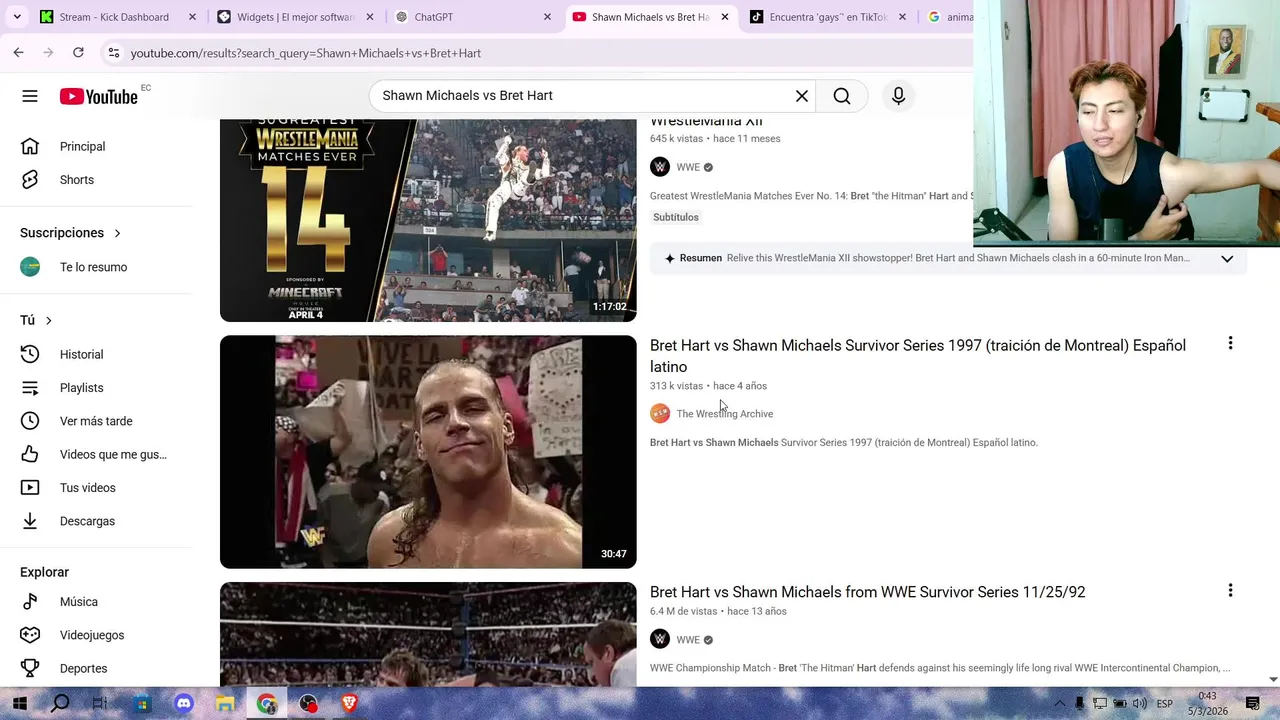
Task: Play the Shawn Michaels 30:47 thumbnail
Action: click(428, 452)
